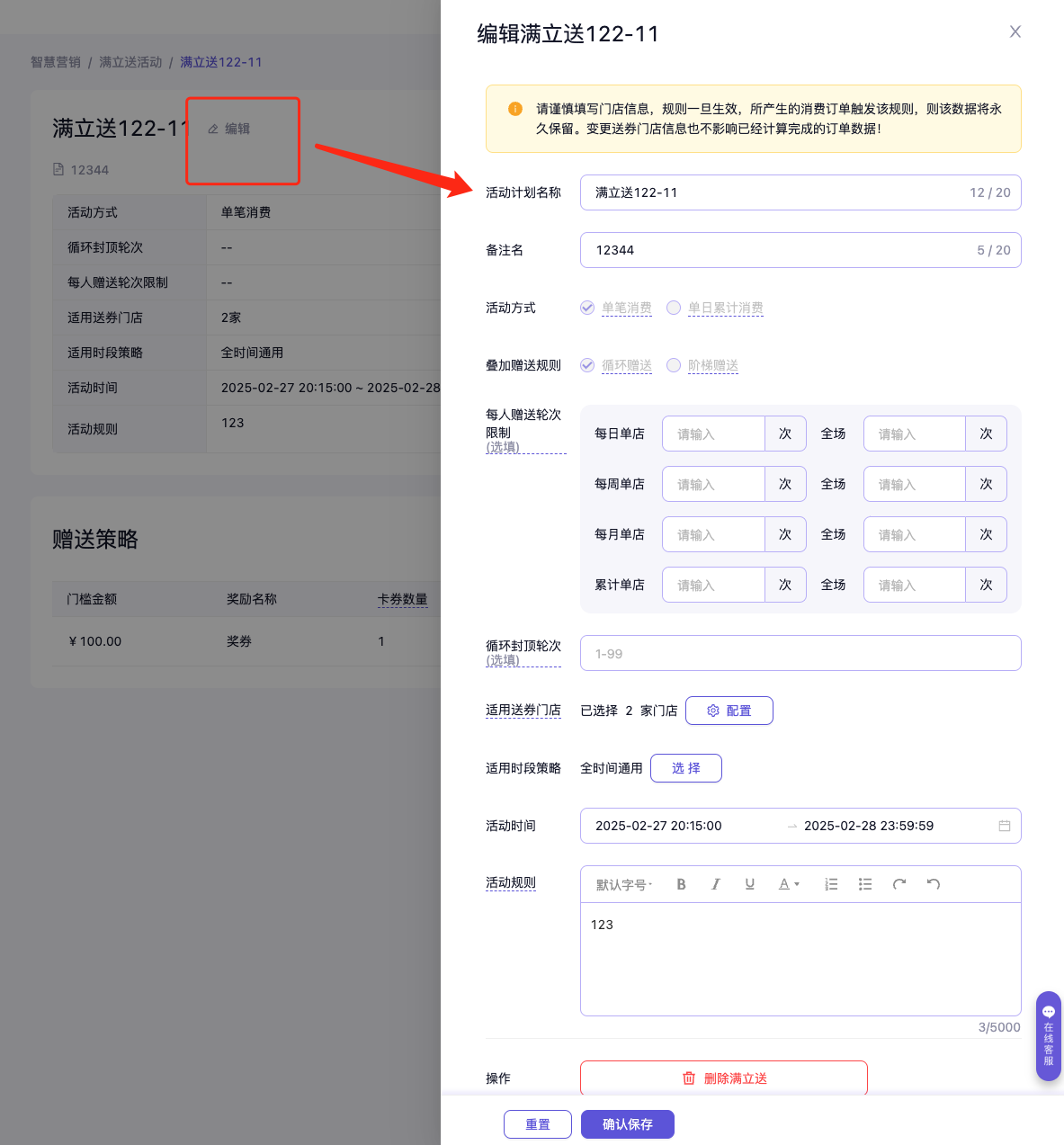Open the text color dropdown
The height and width of the screenshot is (1145, 1064).
click(x=789, y=884)
